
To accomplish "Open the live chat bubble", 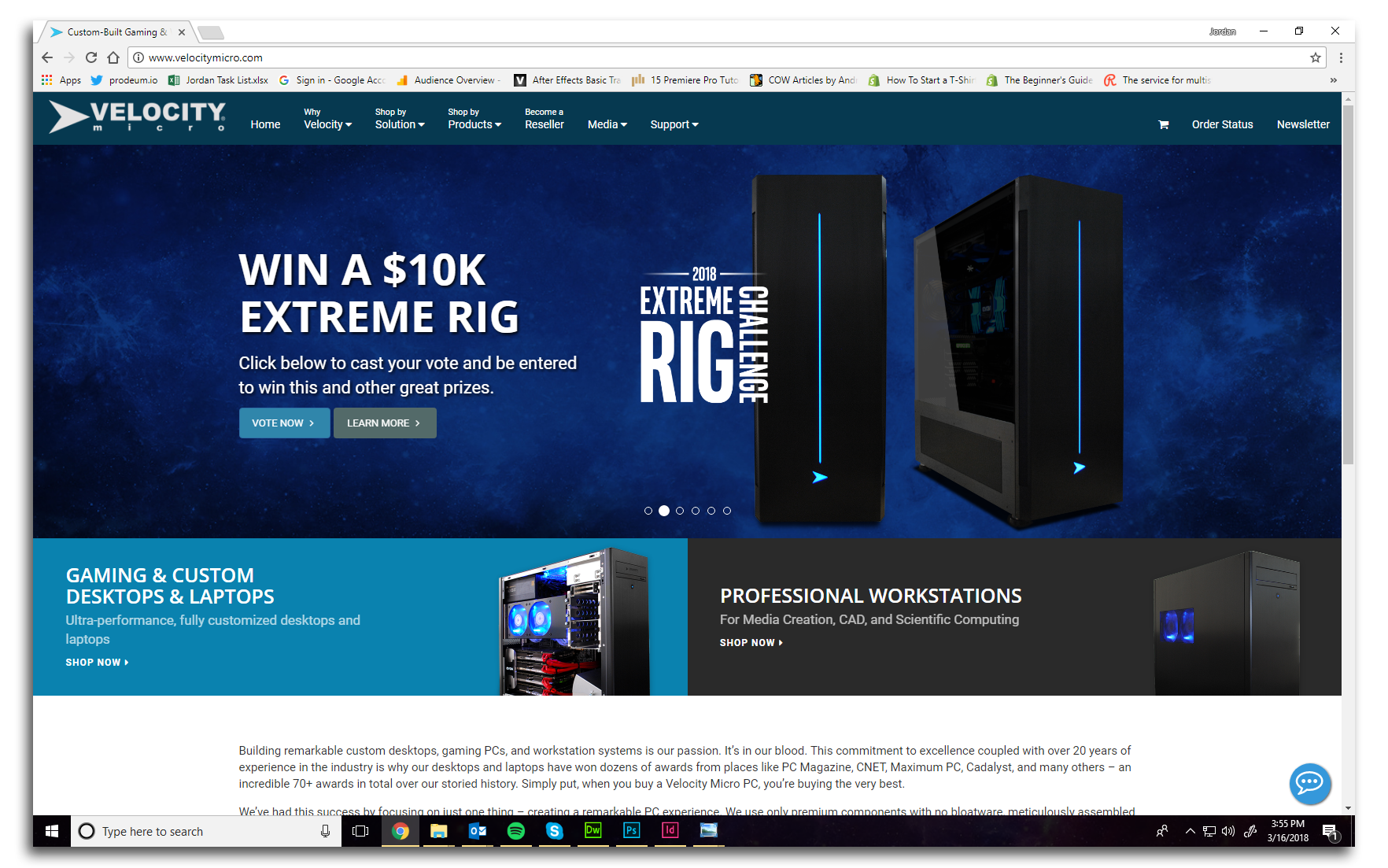I will pos(1309,784).
